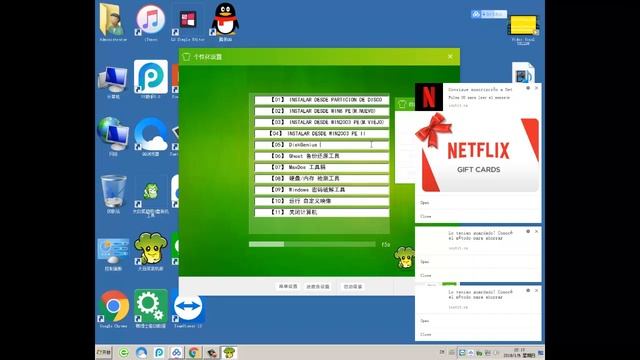Open the P logo icon on the taskbar
The width and height of the screenshot is (640, 360).
[x=159, y=353]
